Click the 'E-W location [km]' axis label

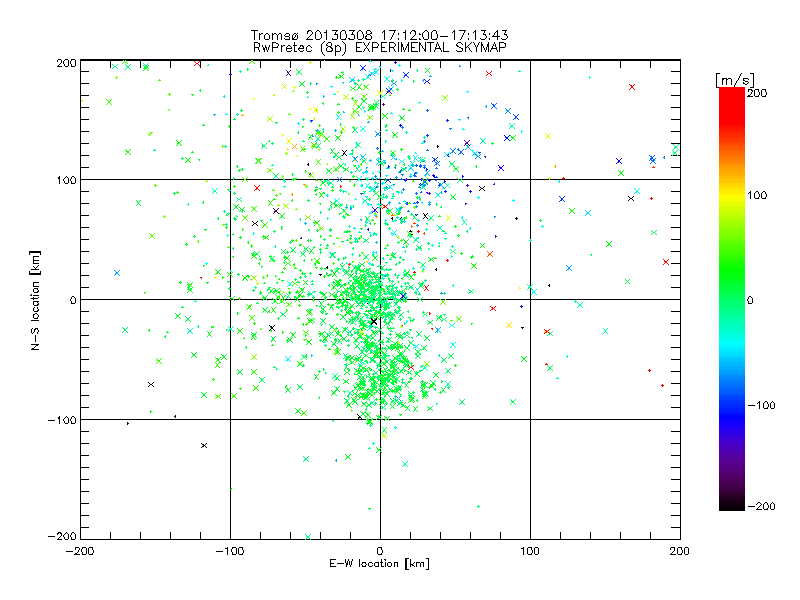(380, 564)
